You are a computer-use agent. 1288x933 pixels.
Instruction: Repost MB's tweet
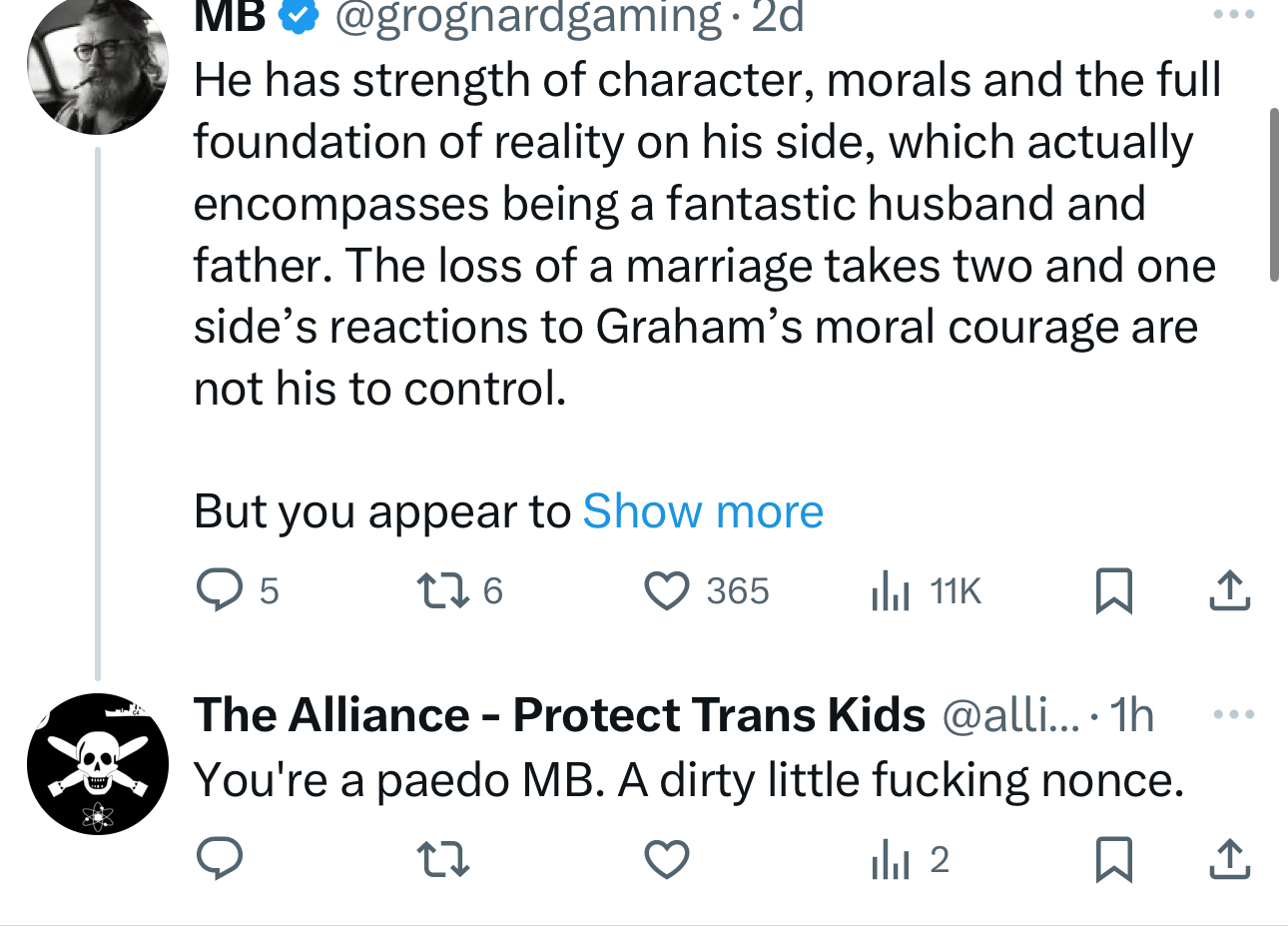tap(442, 590)
